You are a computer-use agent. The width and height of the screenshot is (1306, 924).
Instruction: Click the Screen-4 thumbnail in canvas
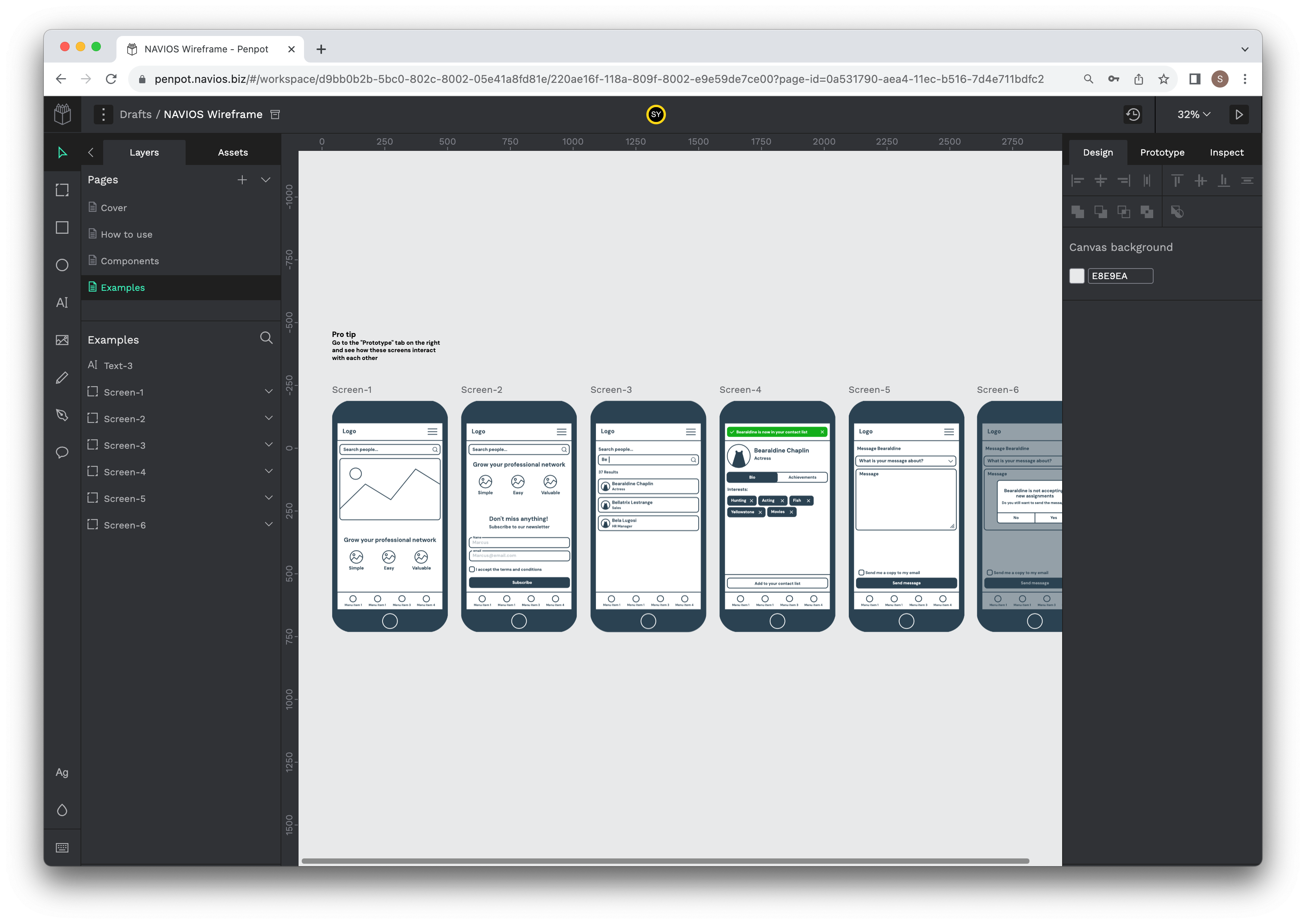778,515
